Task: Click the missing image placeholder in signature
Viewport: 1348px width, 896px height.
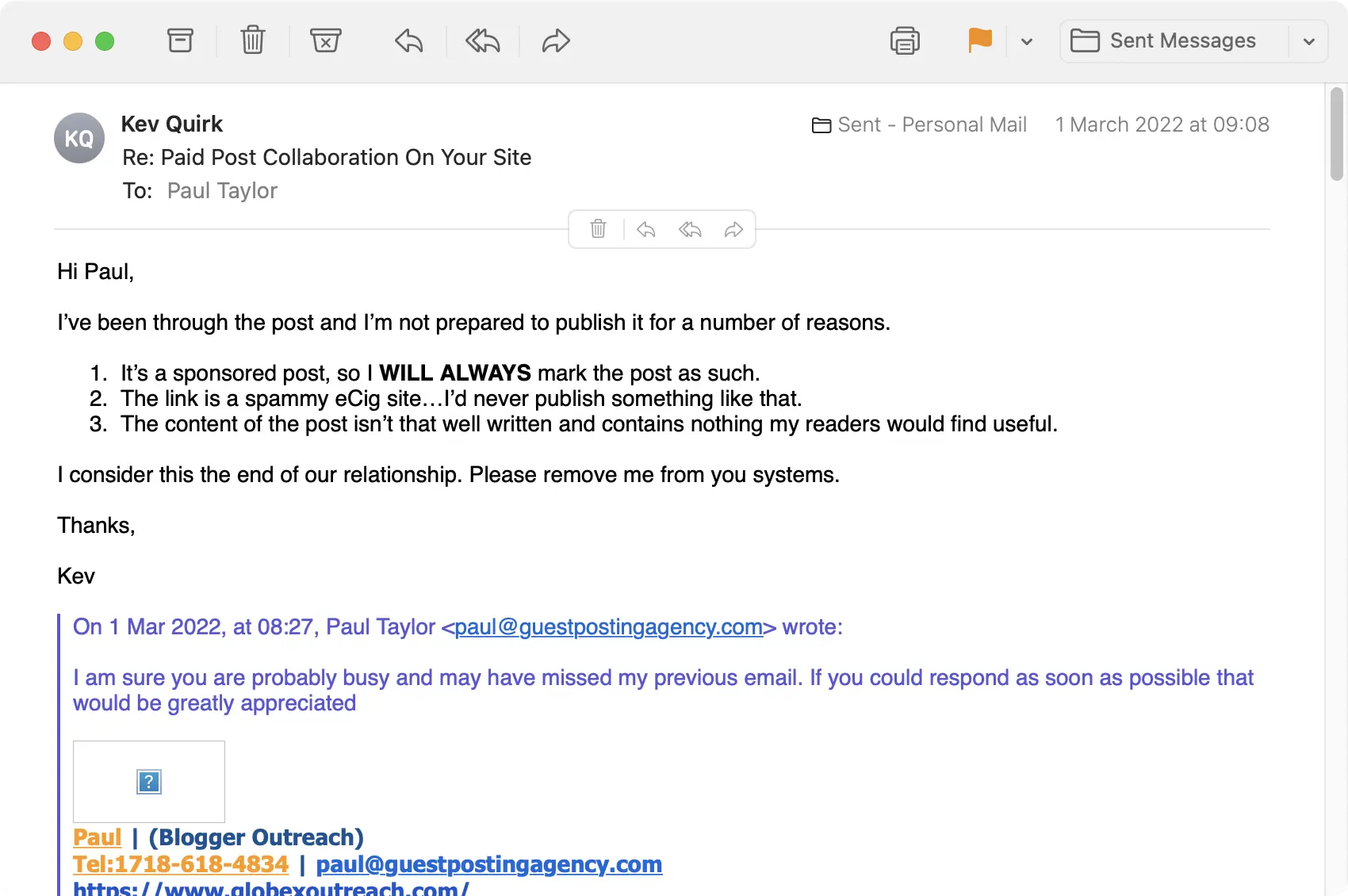Action: tap(149, 782)
